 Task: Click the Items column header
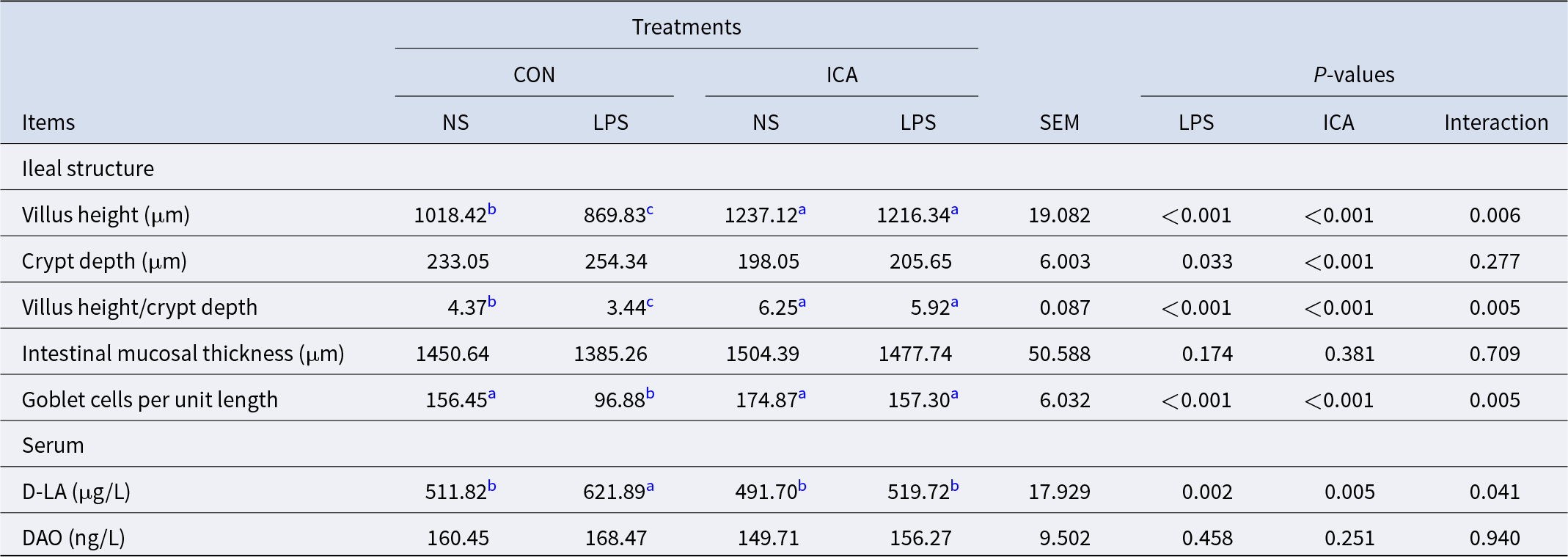[48, 123]
